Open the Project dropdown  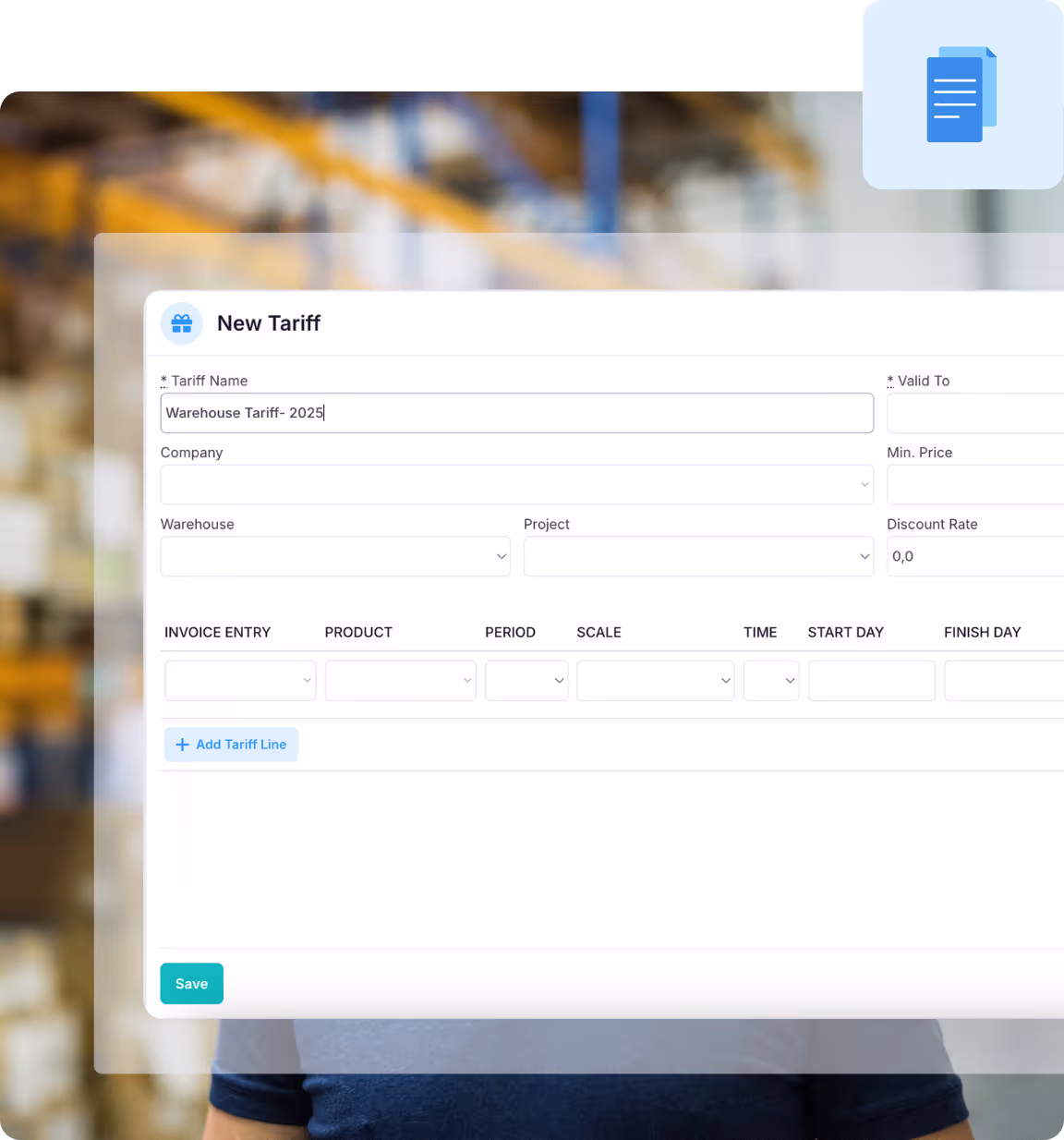698,556
